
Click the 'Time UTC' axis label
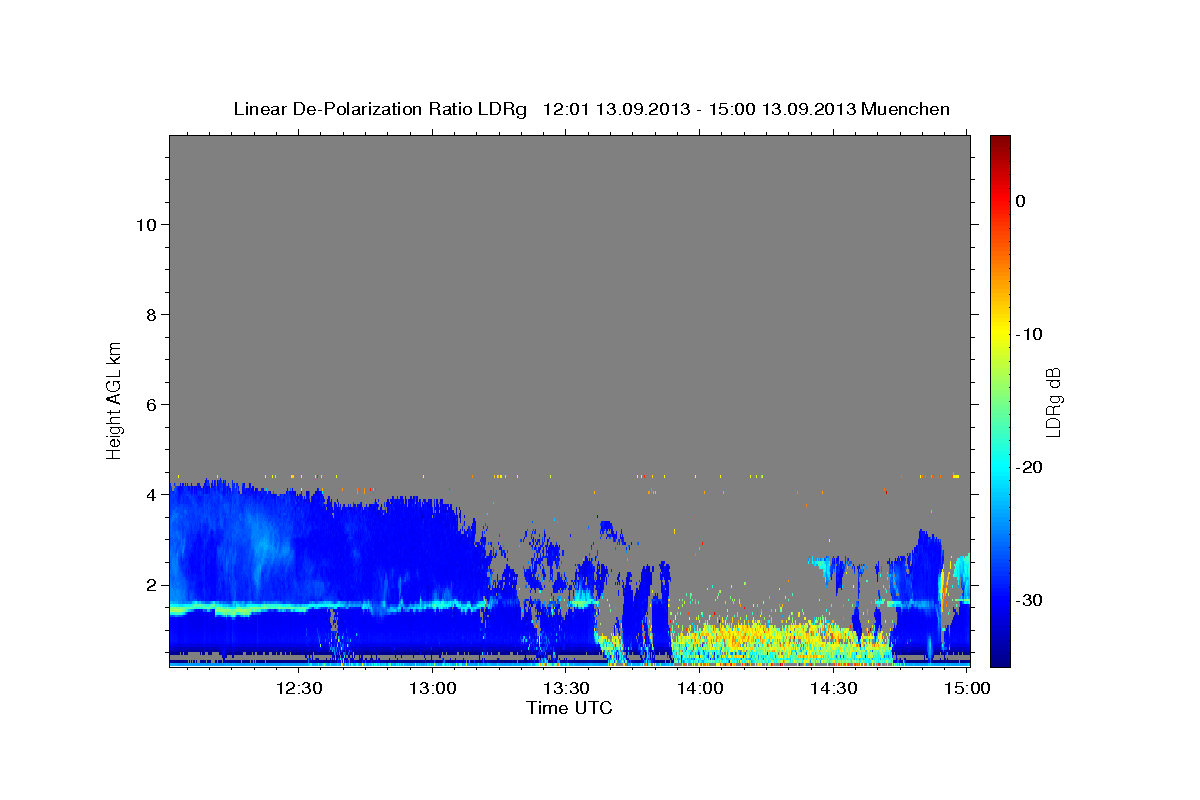tap(569, 708)
